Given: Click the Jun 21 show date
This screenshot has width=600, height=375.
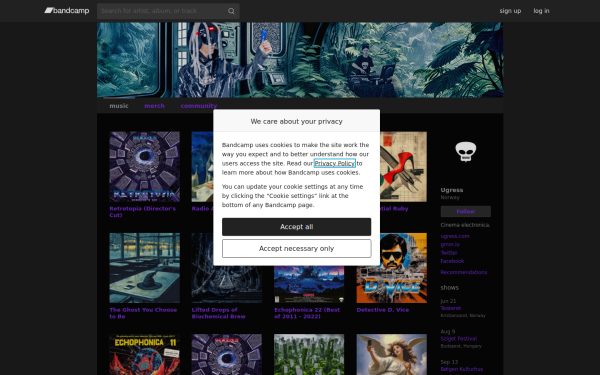Looking at the screenshot, I should click(448, 301).
